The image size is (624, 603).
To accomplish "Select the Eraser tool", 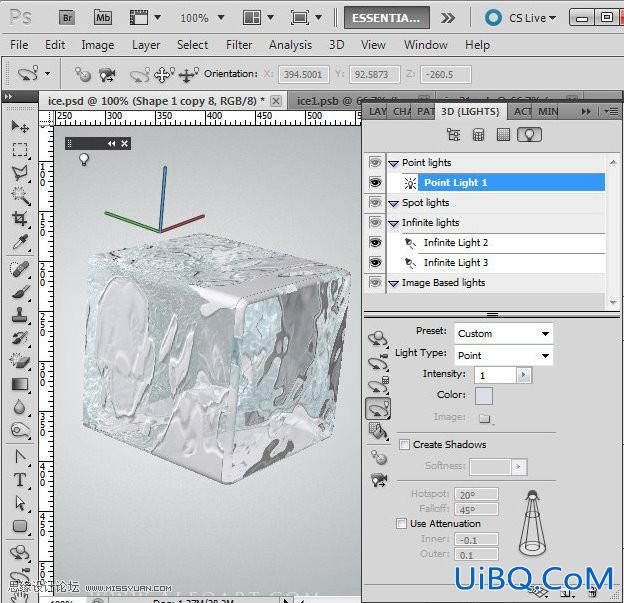I will (x=20, y=361).
